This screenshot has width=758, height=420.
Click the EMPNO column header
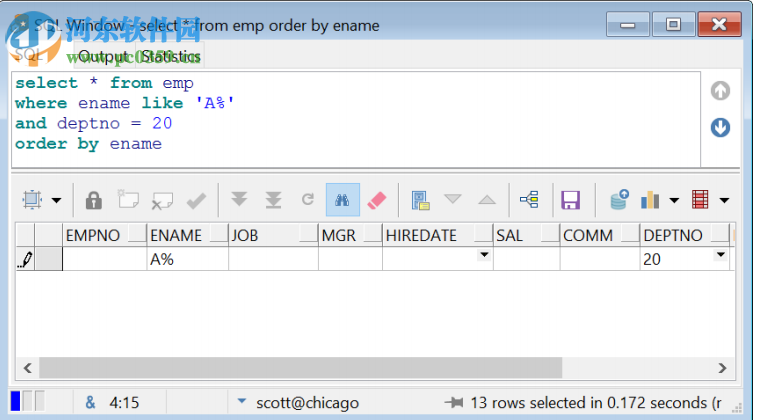105,235
